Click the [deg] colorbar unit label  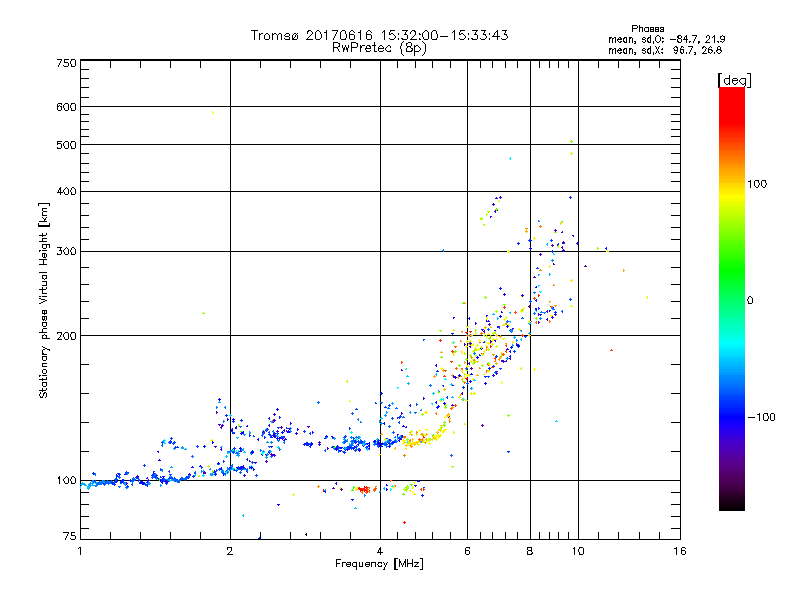pos(734,81)
